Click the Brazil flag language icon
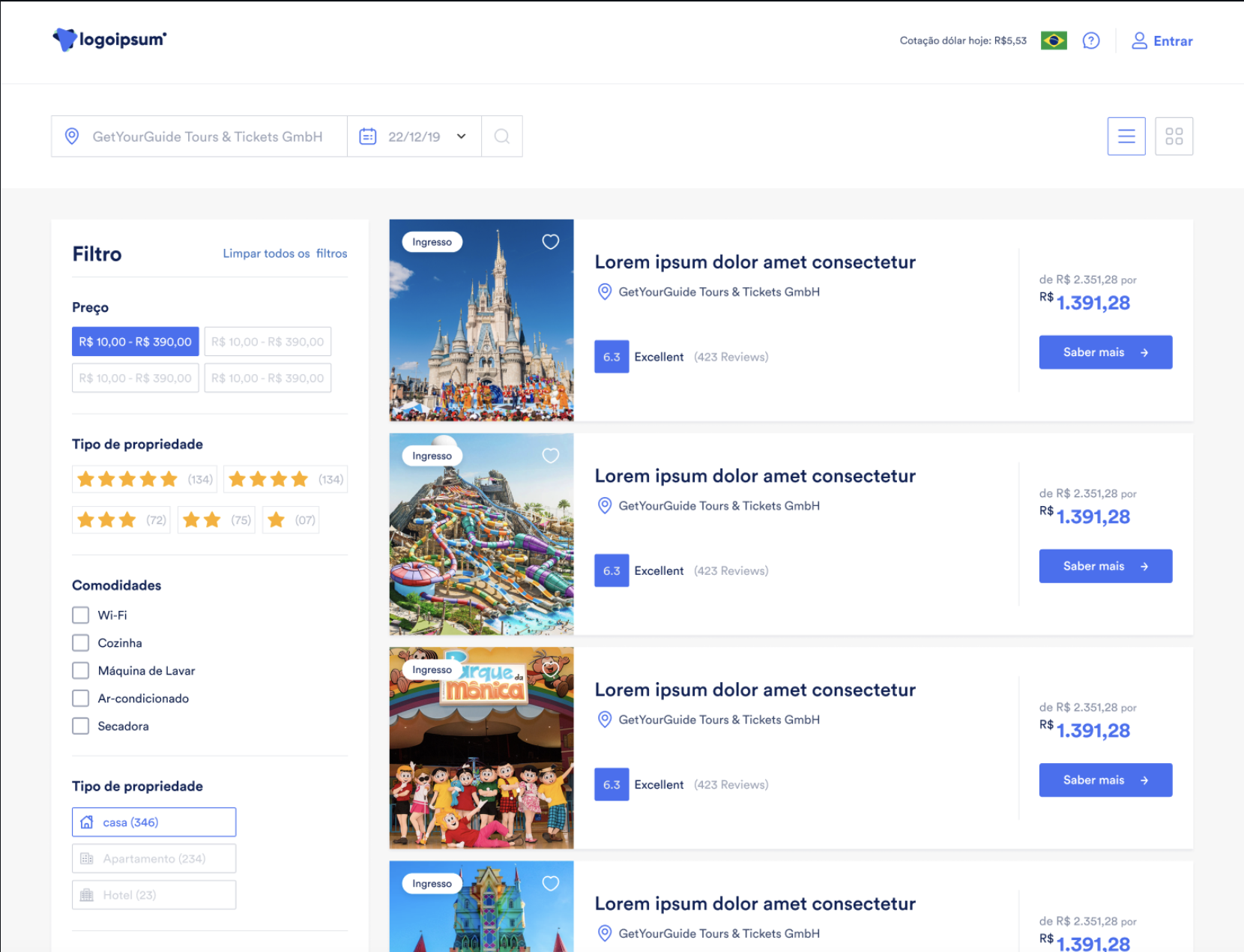This screenshot has width=1244, height=952. 1053,41
